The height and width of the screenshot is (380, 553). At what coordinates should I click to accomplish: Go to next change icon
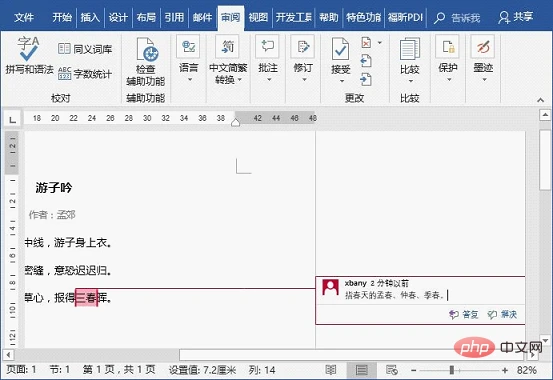(366, 79)
